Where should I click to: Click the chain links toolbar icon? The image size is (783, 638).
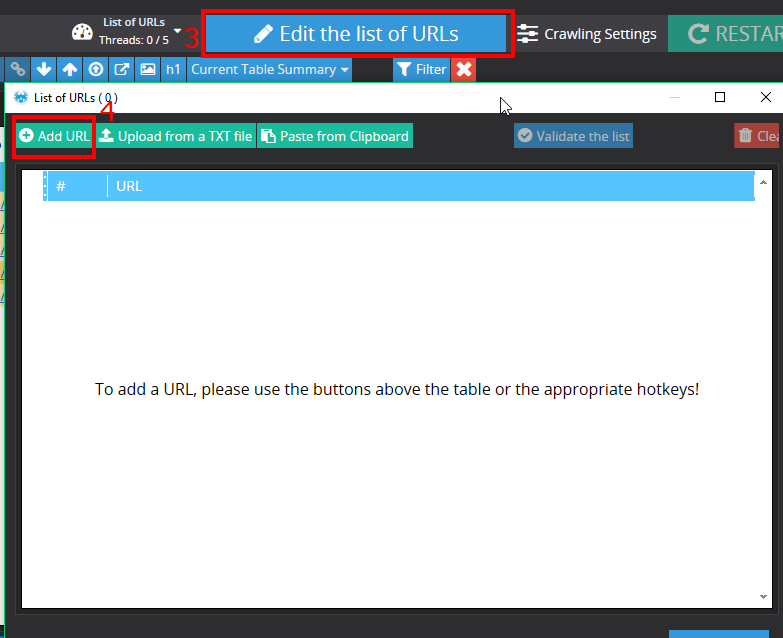pos(17,69)
